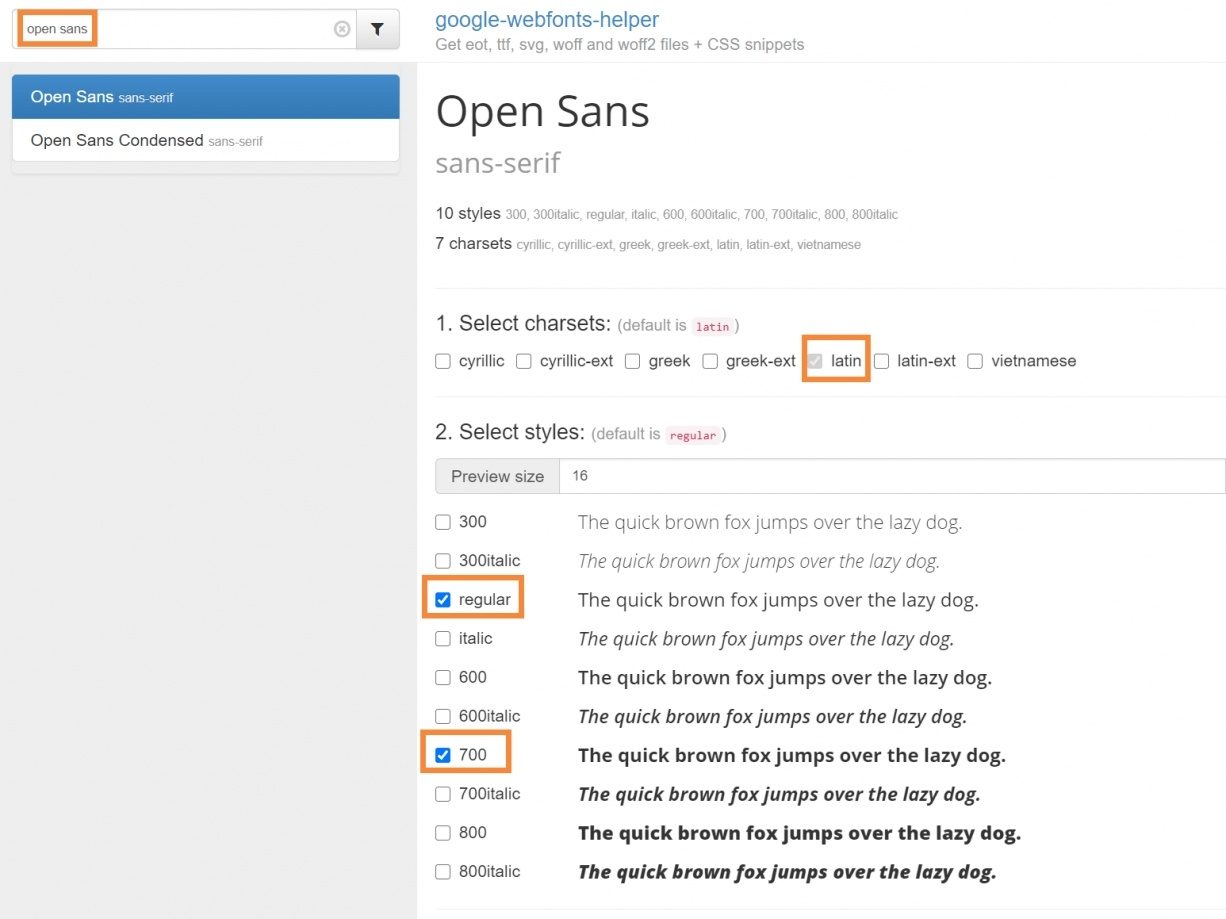Check the italic style checkbox

pos(443,638)
